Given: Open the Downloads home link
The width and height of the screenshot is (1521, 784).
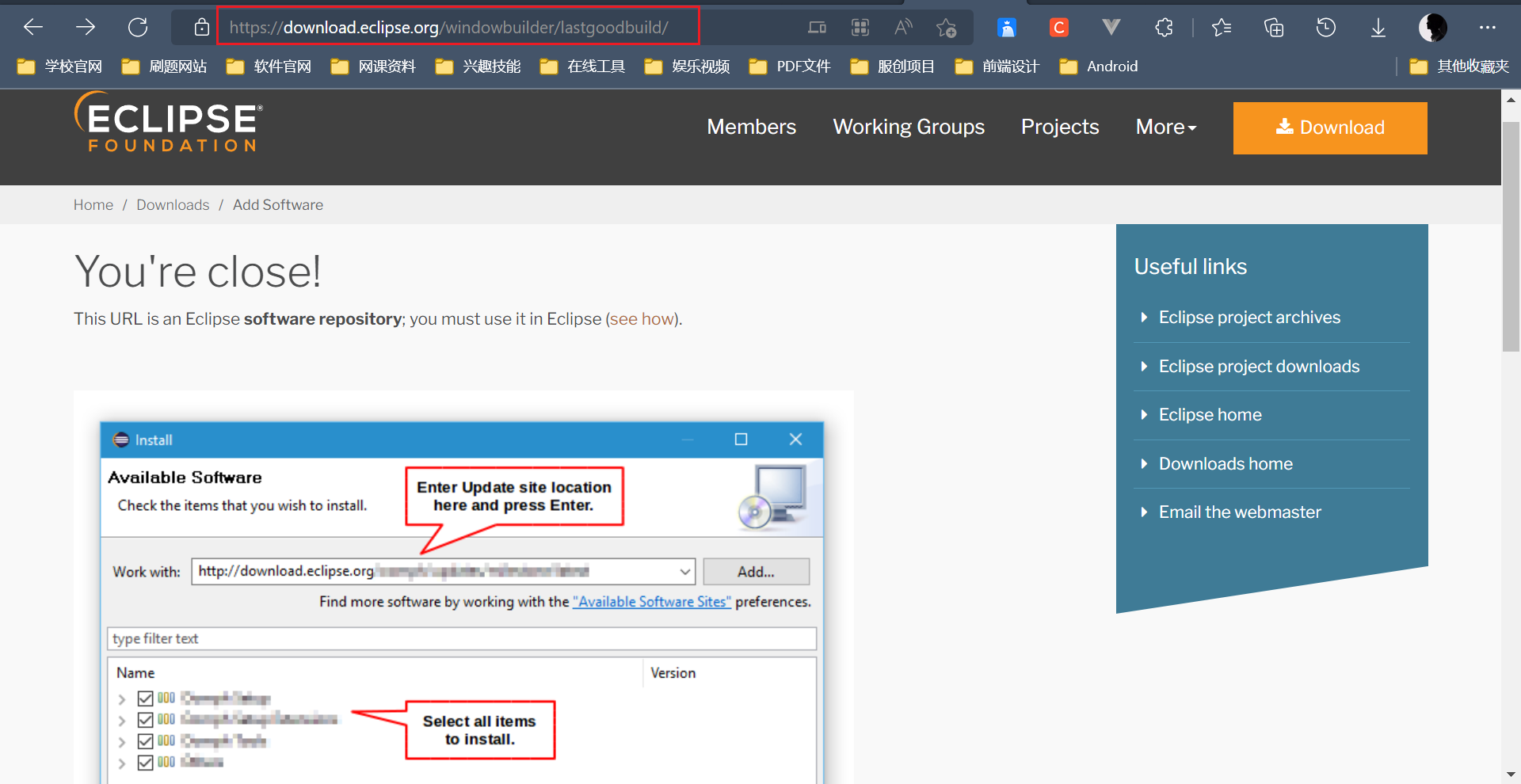Looking at the screenshot, I should pos(1226,464).
